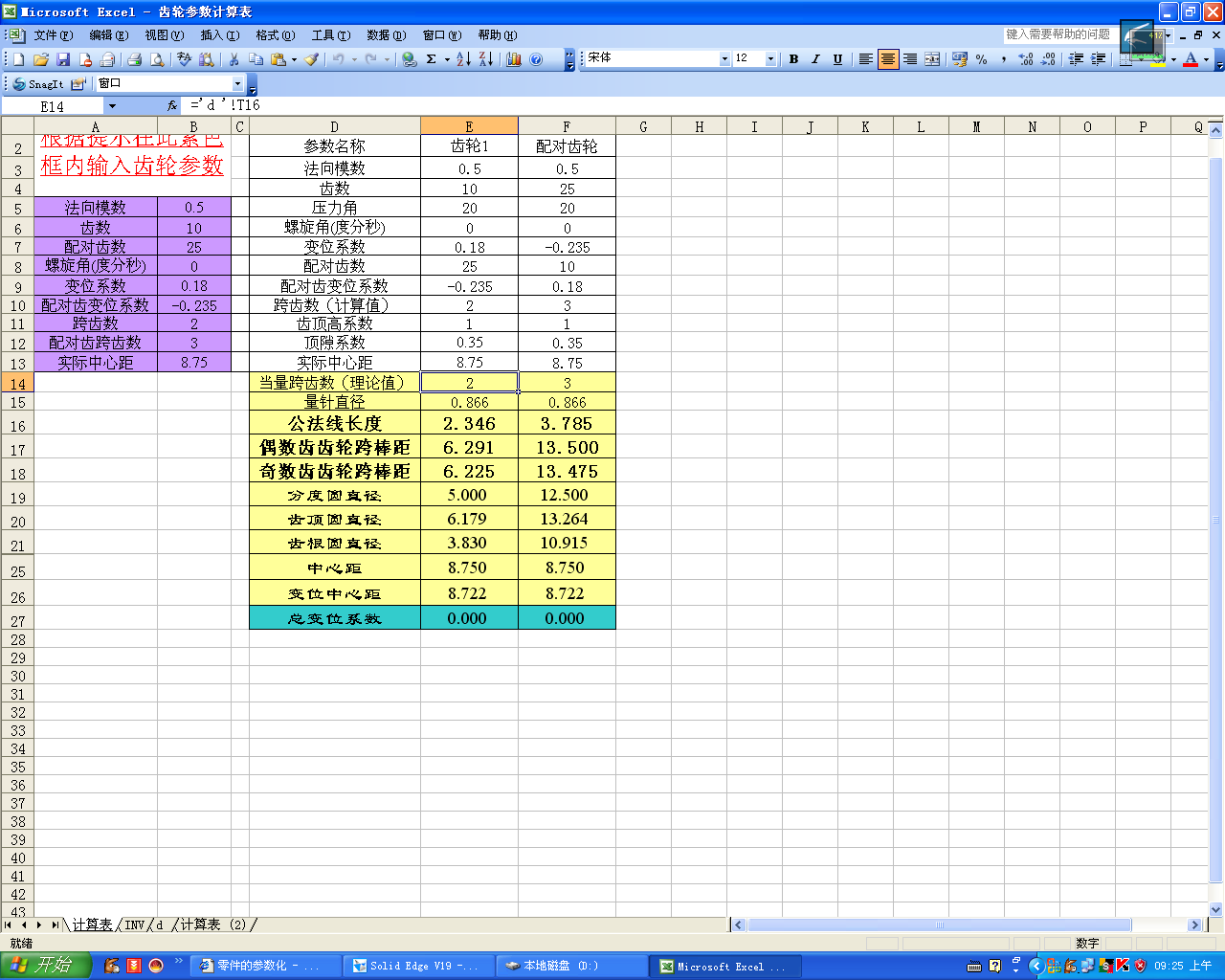Expand the Standard toolbar options chevron
The image size is (1225, 980).
coord(569,59)
